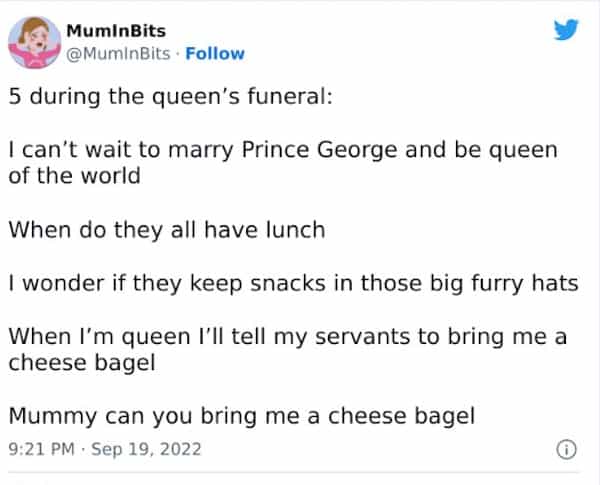The width and height of the screenshot is (600, 485).
Task: Click the 9:21 PM timestamp
Action: click(x=41, y=450)
